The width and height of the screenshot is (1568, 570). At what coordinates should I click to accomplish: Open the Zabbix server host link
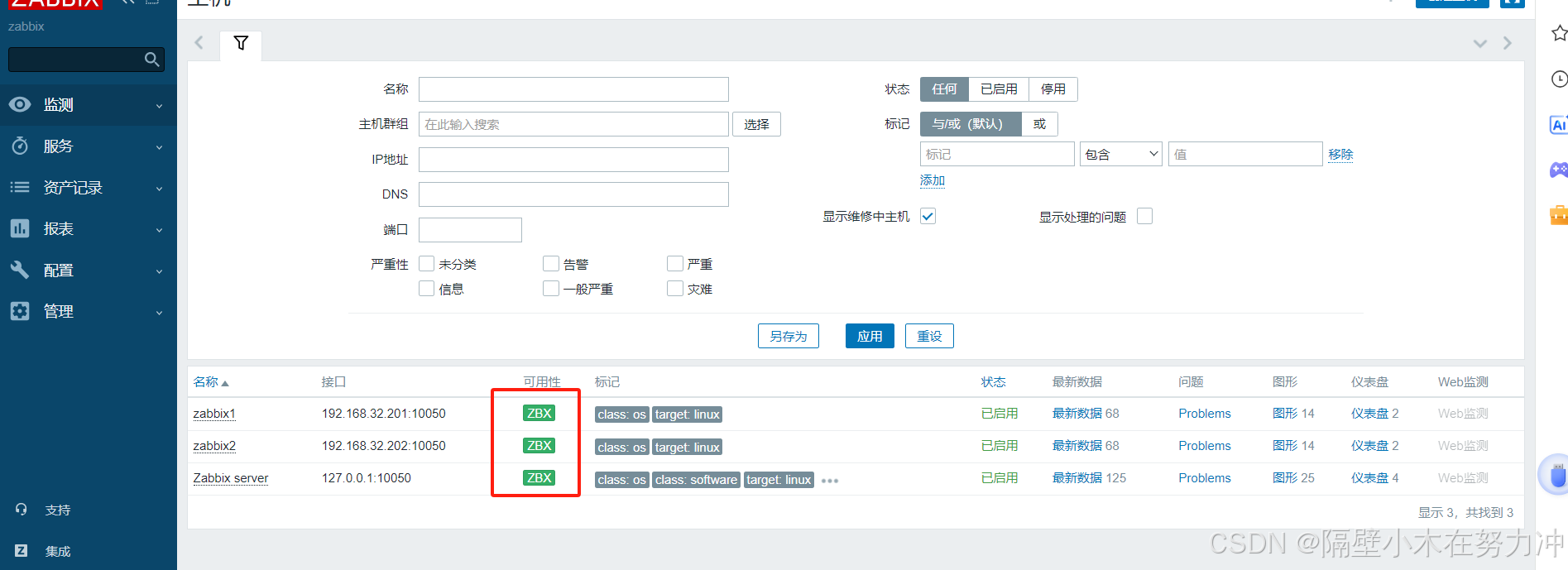coord(231,478)
